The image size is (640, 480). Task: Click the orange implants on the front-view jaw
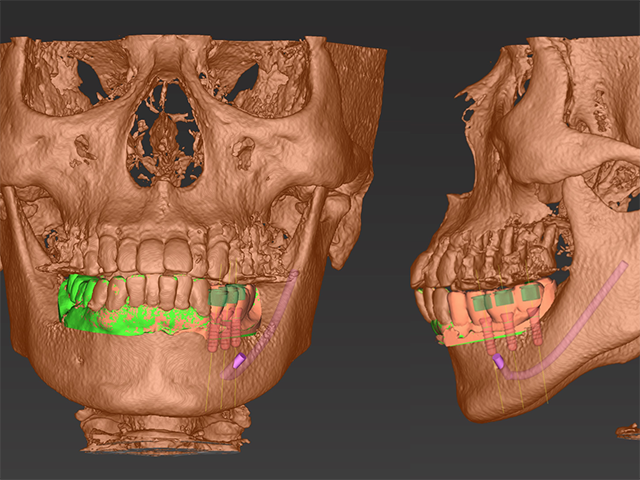click(224, 323)
